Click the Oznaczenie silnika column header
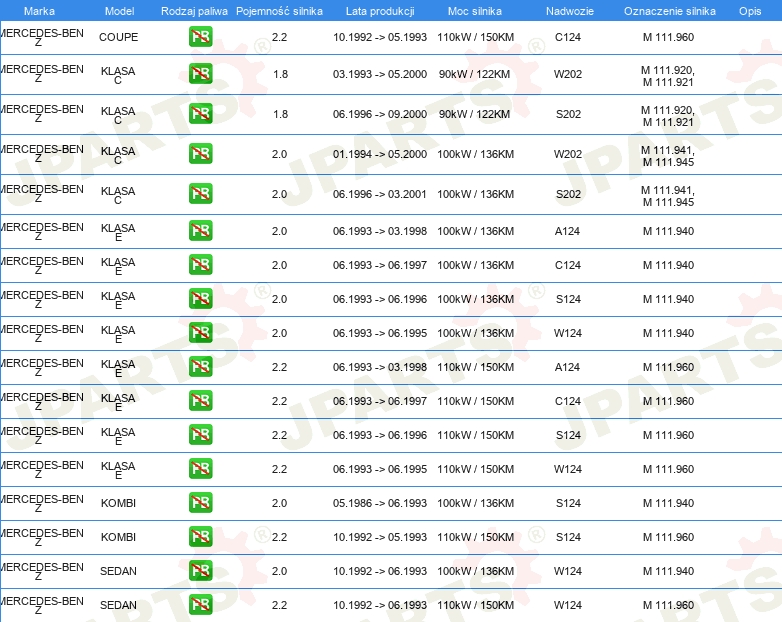Screen dimensions: 782x622 (x=669, y=11)
